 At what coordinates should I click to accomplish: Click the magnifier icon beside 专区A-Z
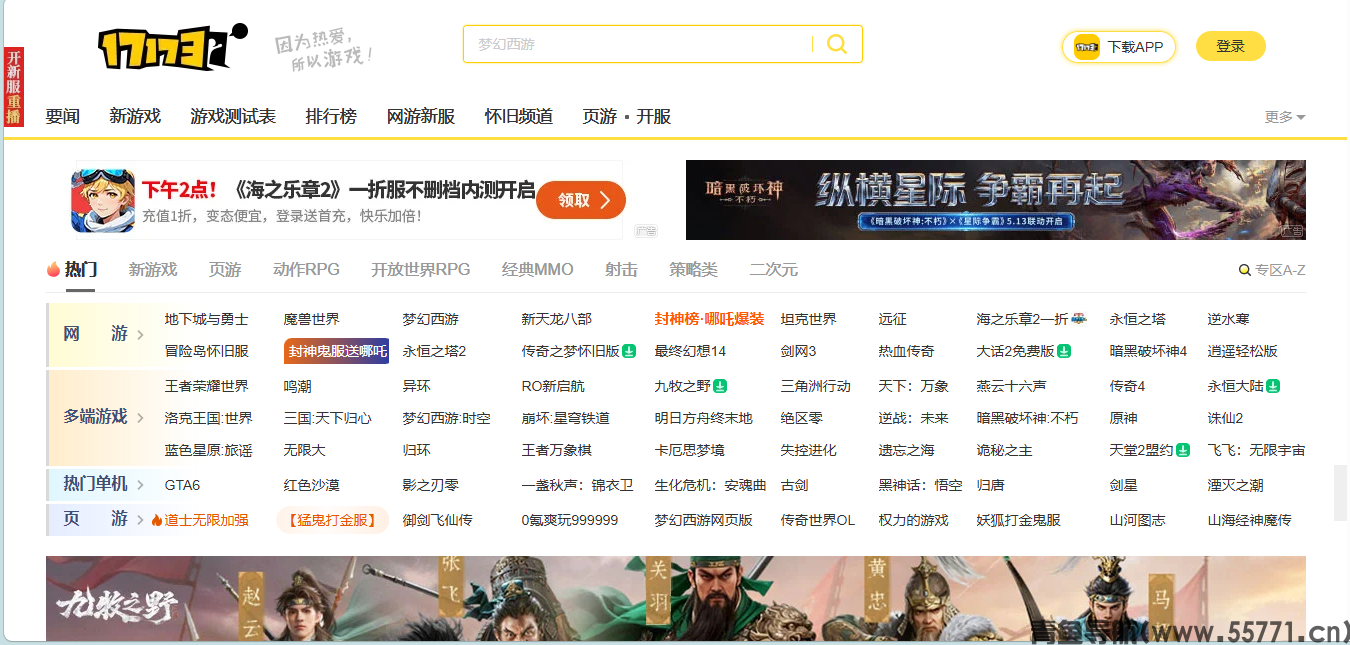click(x=1245, y=270)
